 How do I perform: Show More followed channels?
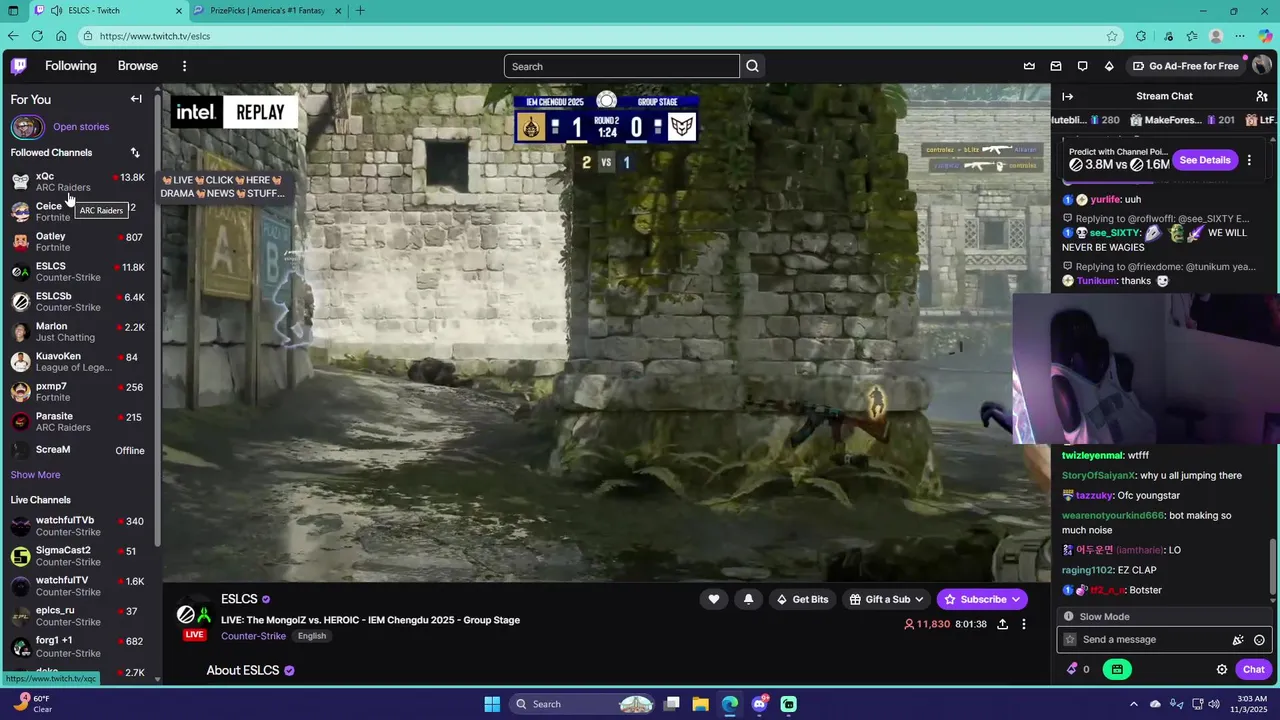coord(35,475)
